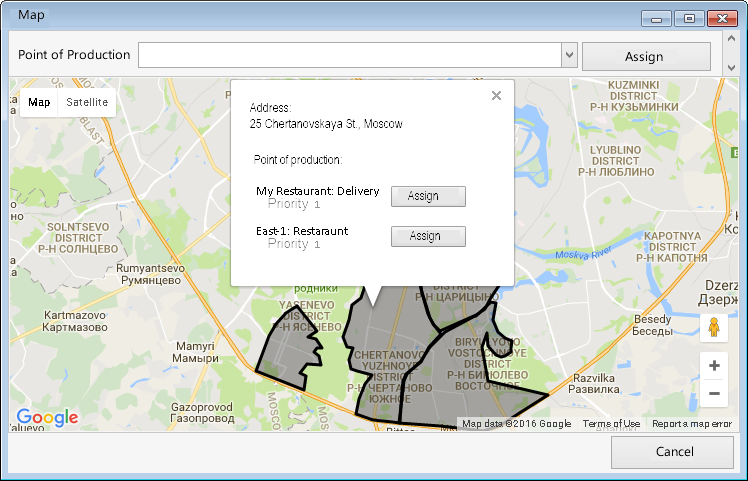The image size is (748, 481).
Task: Assign East-1: Restaraunt as production point
Action: (x=428, y=236)
